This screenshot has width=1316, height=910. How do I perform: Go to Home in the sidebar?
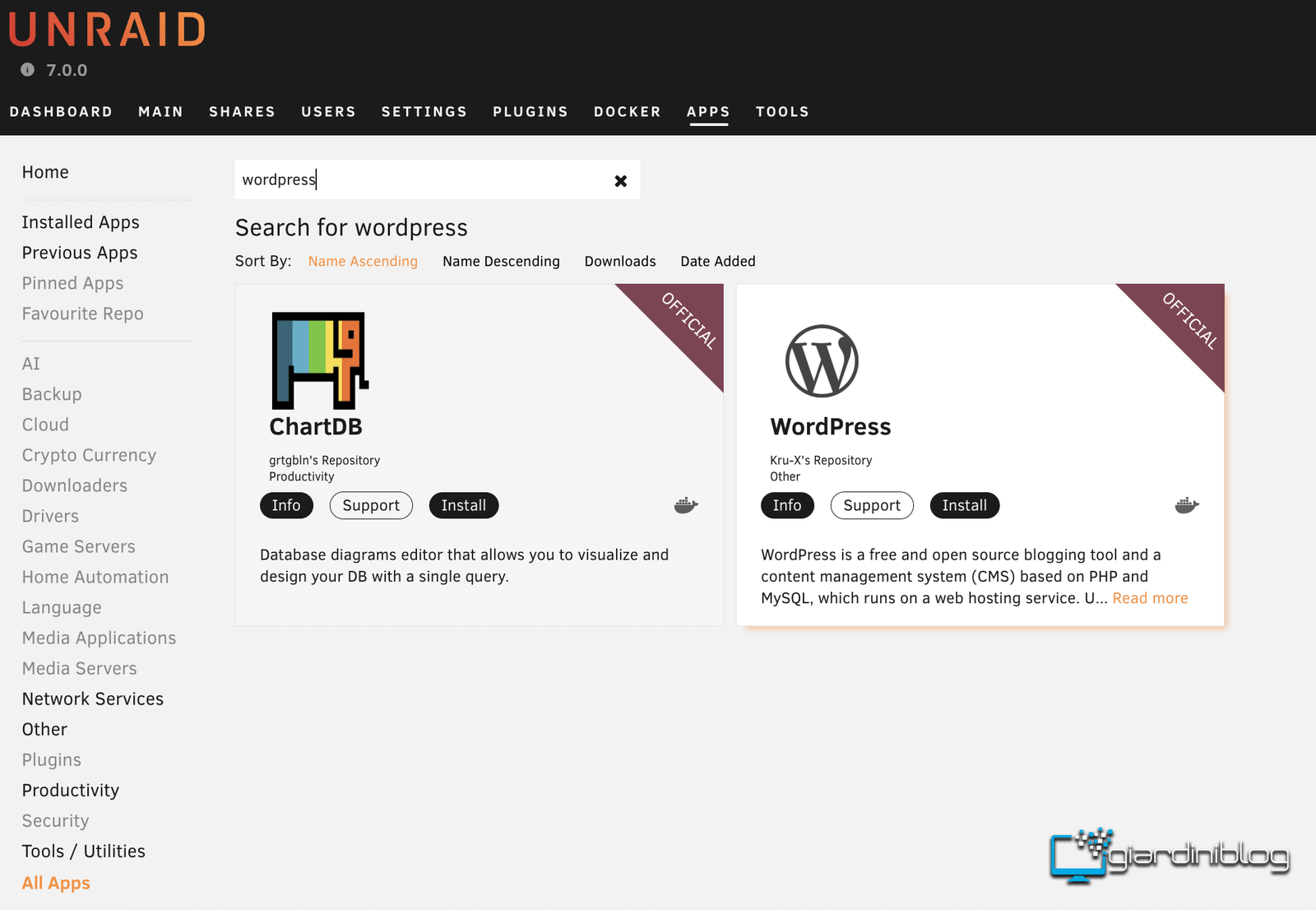click(45, 173)
